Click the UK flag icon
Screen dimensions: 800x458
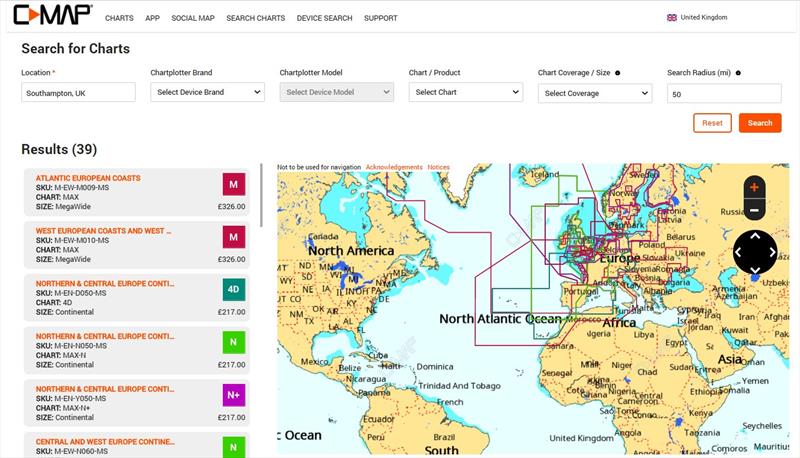click(671, 17)
